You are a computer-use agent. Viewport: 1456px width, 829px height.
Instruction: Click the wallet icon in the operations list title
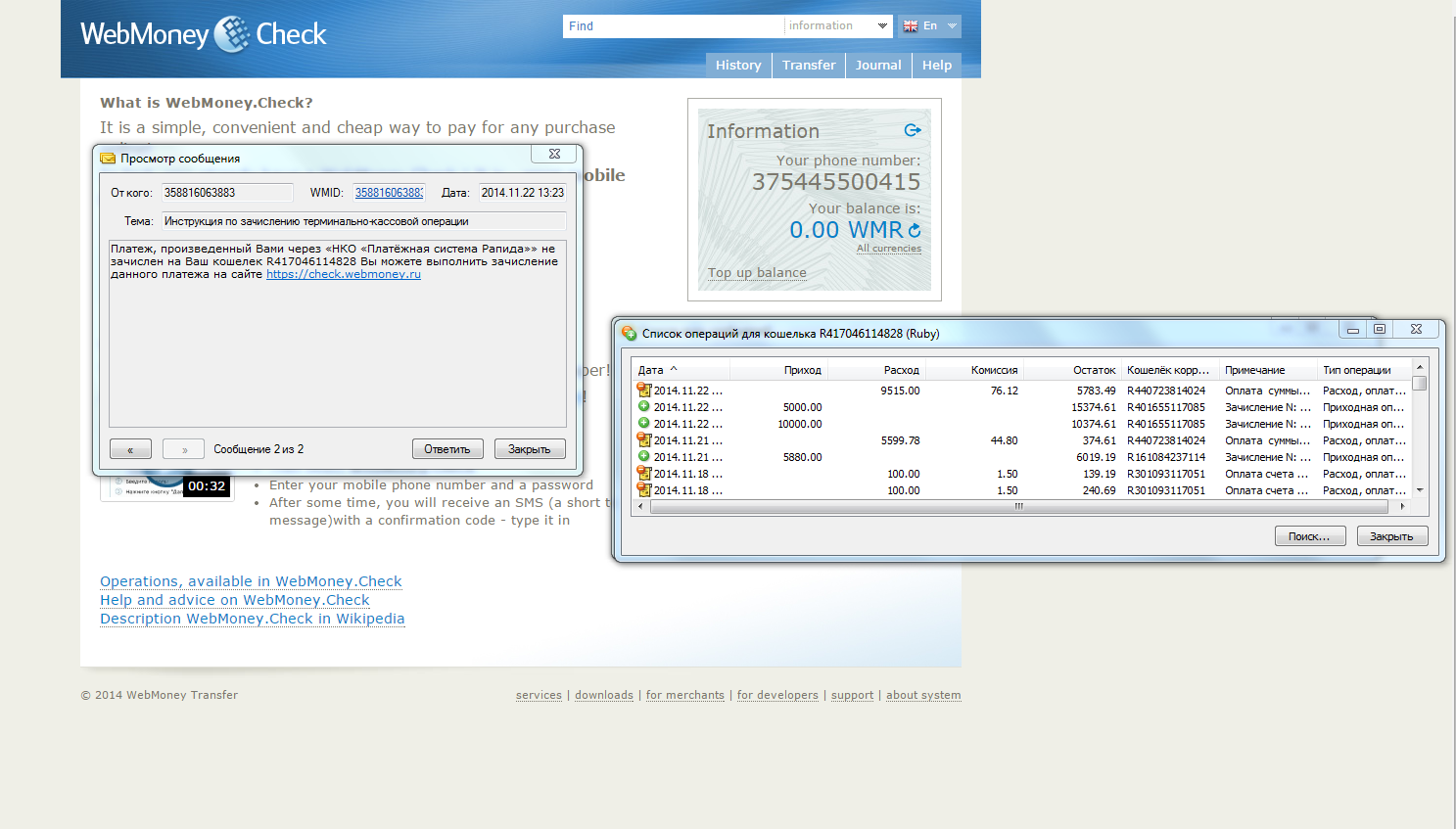(x=629, y=334)
